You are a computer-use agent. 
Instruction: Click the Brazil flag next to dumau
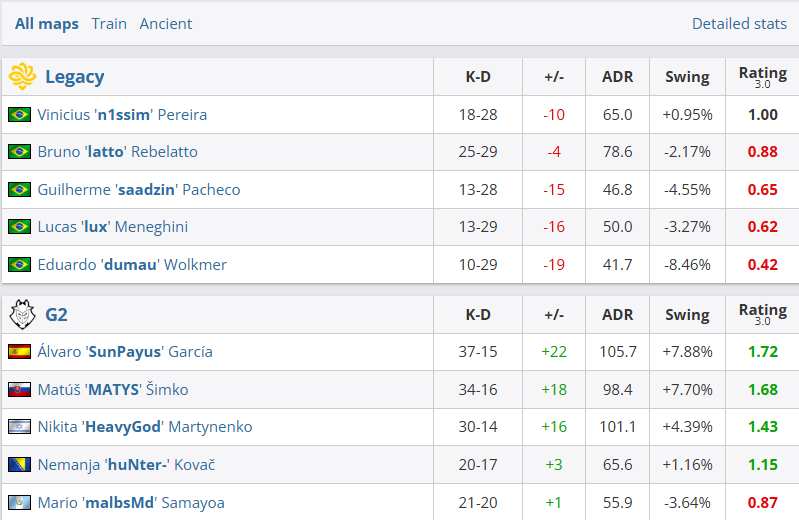(x=19, y=265)
